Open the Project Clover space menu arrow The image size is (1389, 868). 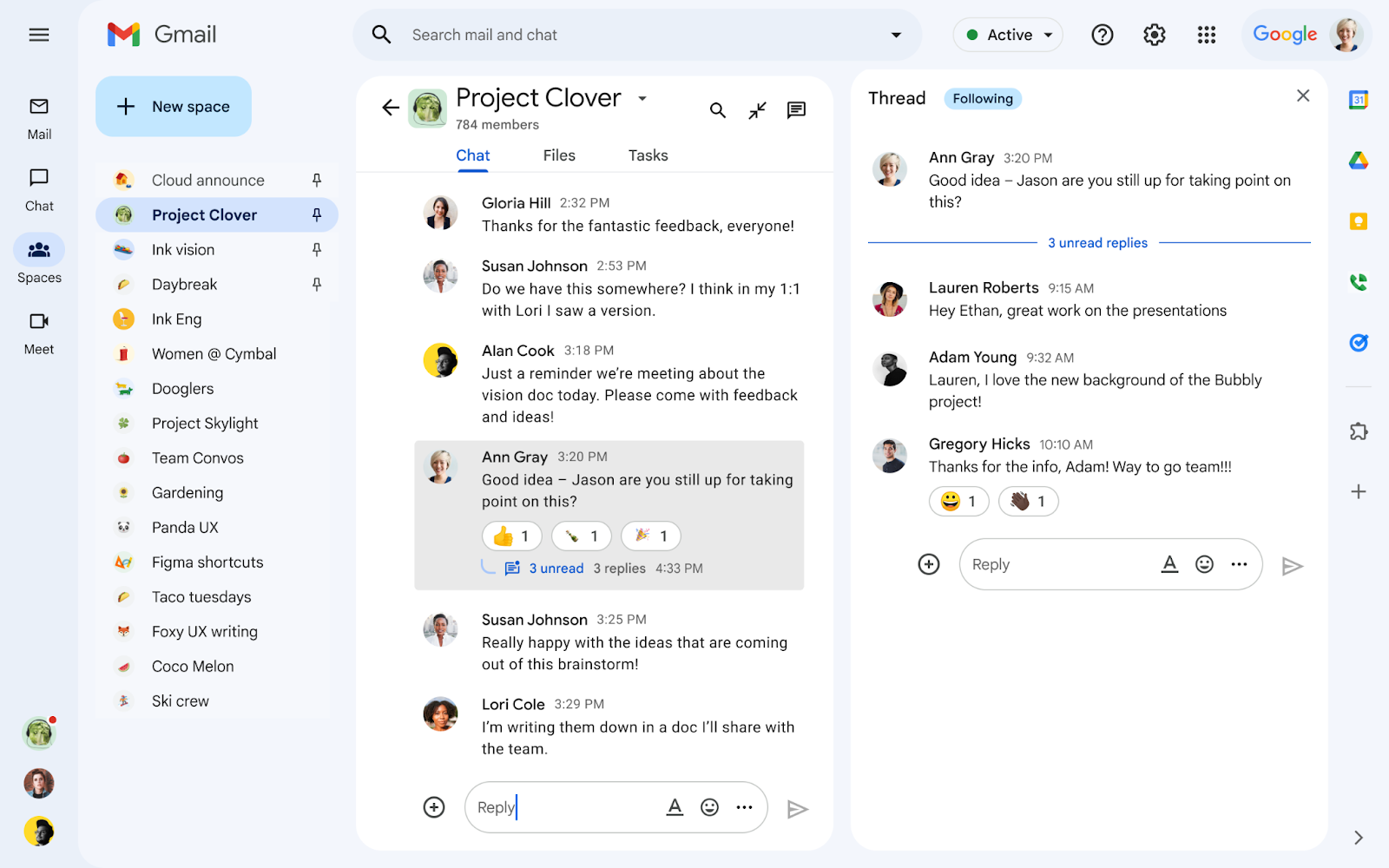point(642,99)
